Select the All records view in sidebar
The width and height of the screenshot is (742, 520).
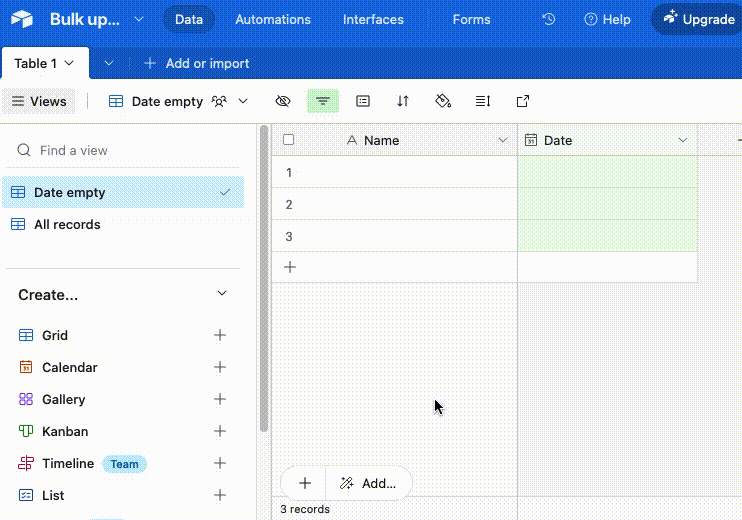pyautogui.click(x=123, y=224)
